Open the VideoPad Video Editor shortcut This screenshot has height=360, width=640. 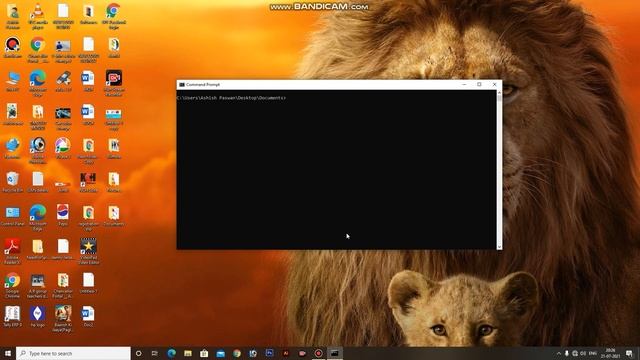(88, 250)
